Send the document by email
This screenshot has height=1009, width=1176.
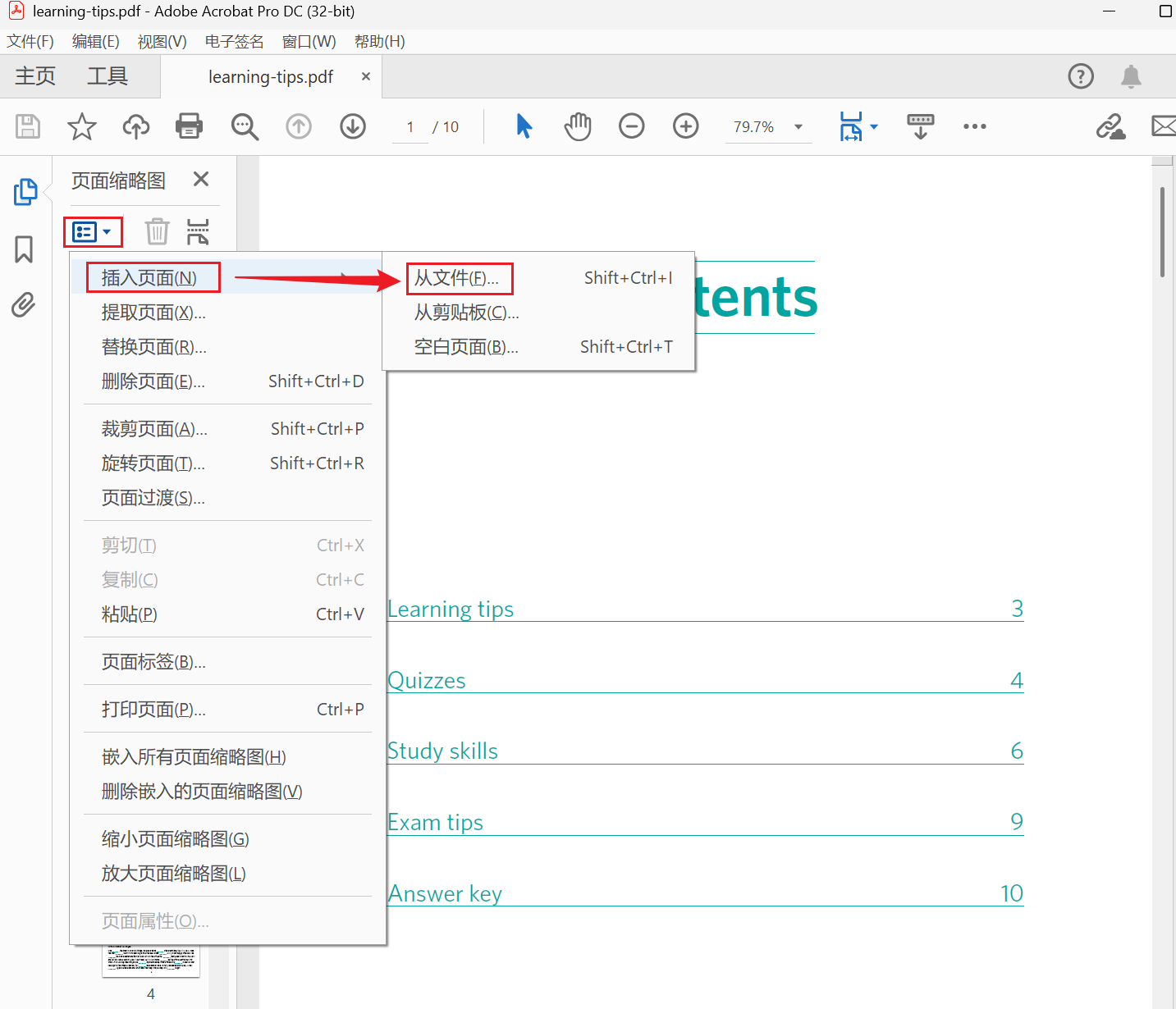pos(1165,126)
